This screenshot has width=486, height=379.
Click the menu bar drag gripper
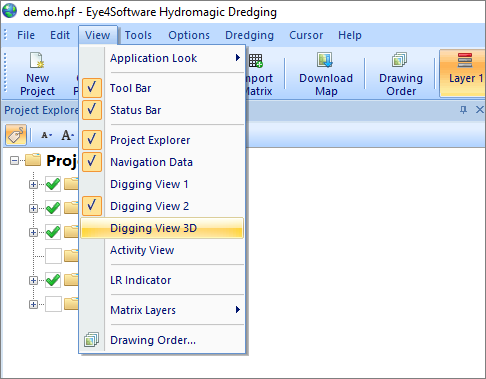pos(5,35)
